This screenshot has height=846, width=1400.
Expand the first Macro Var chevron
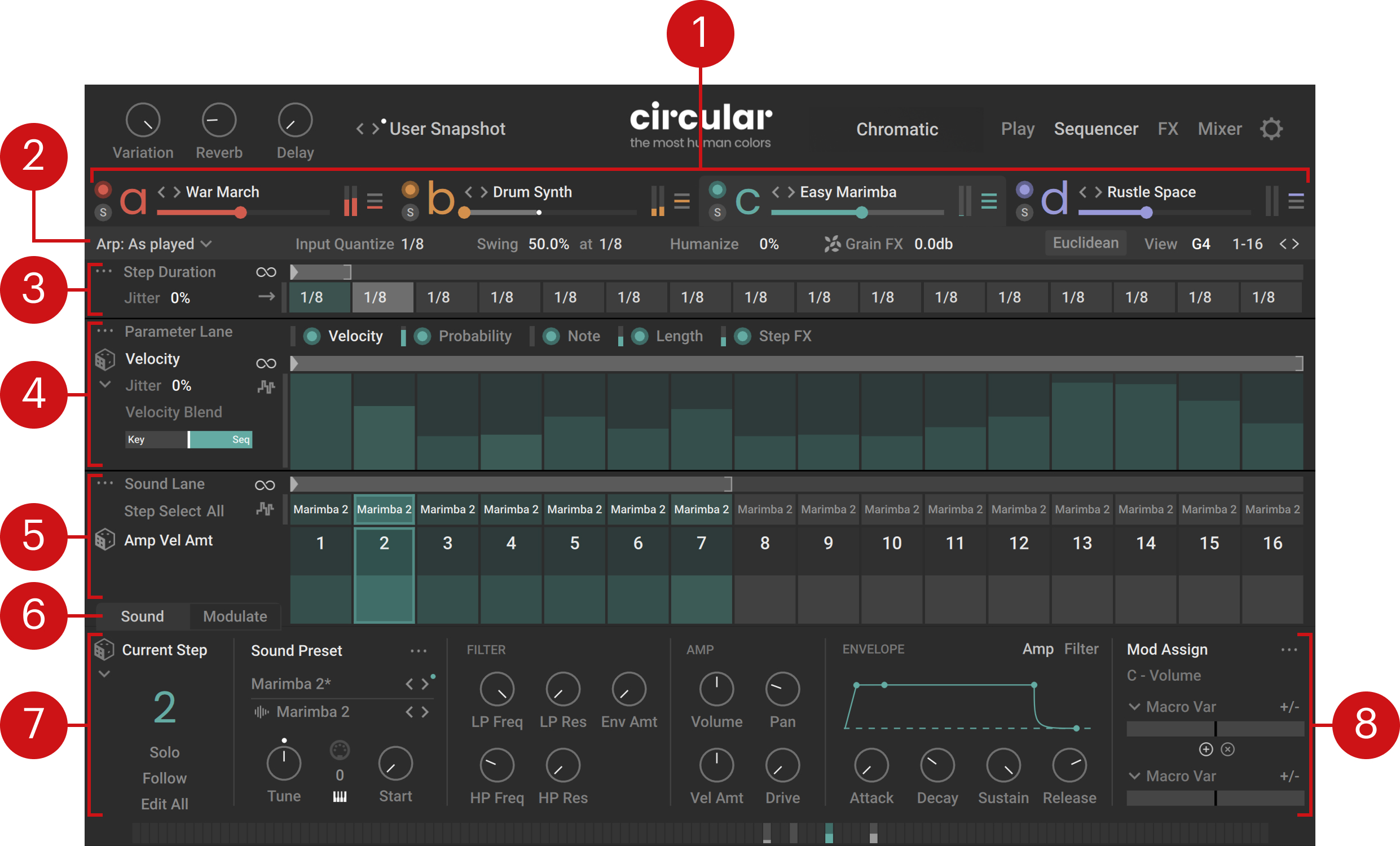1134,707
